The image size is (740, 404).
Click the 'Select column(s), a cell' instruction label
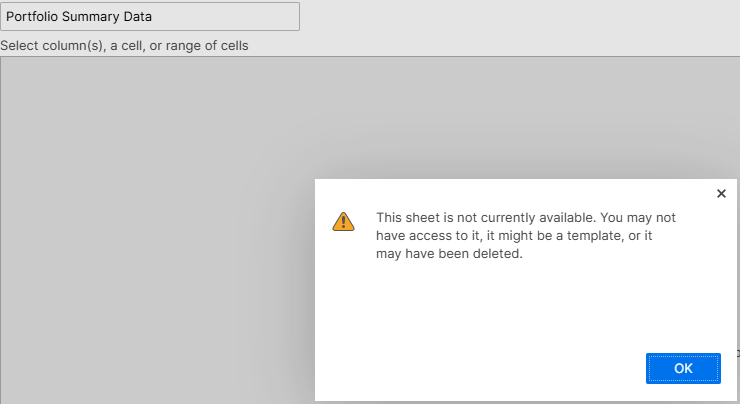click(x=124, y=46)
